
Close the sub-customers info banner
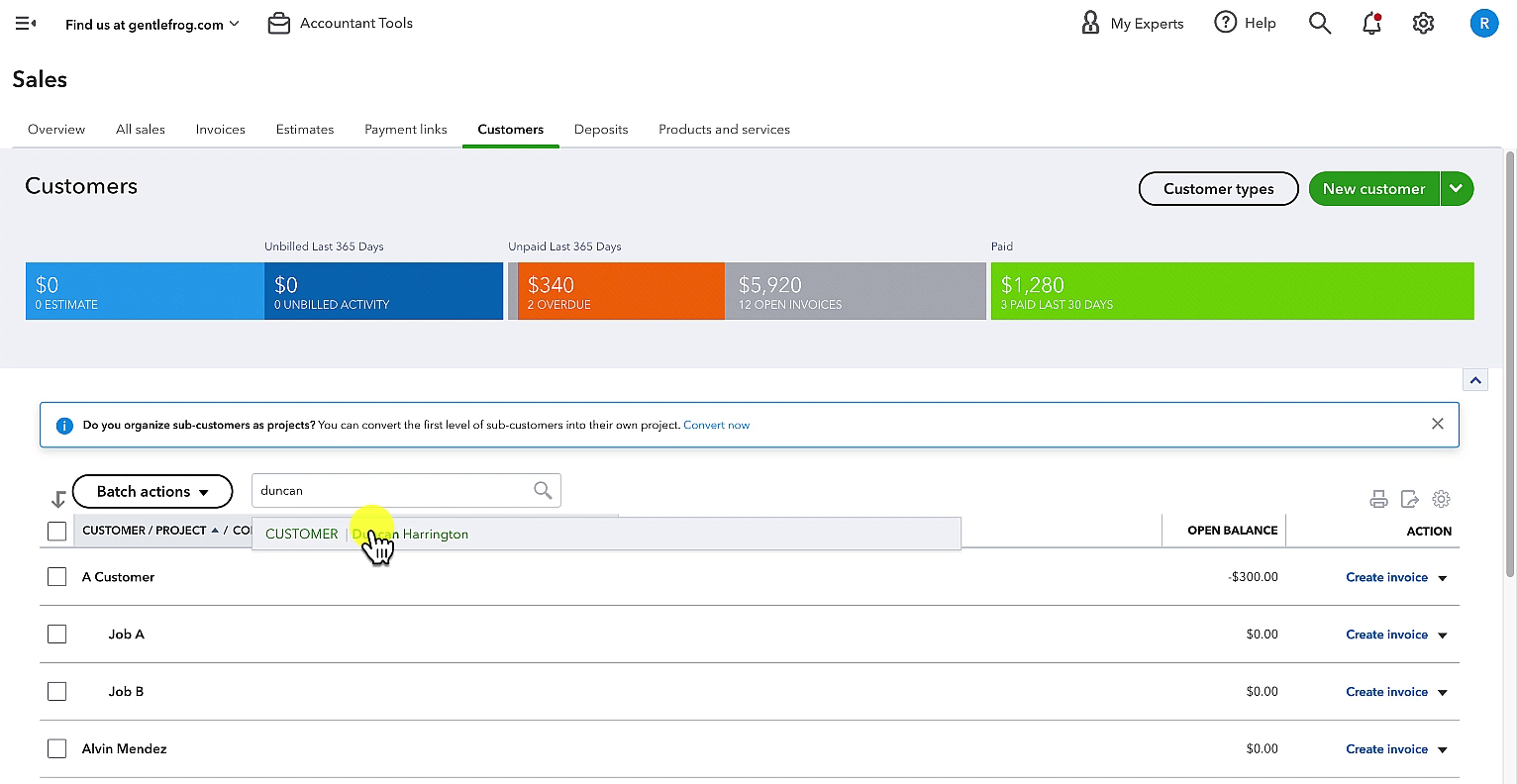click(1437, 424)
